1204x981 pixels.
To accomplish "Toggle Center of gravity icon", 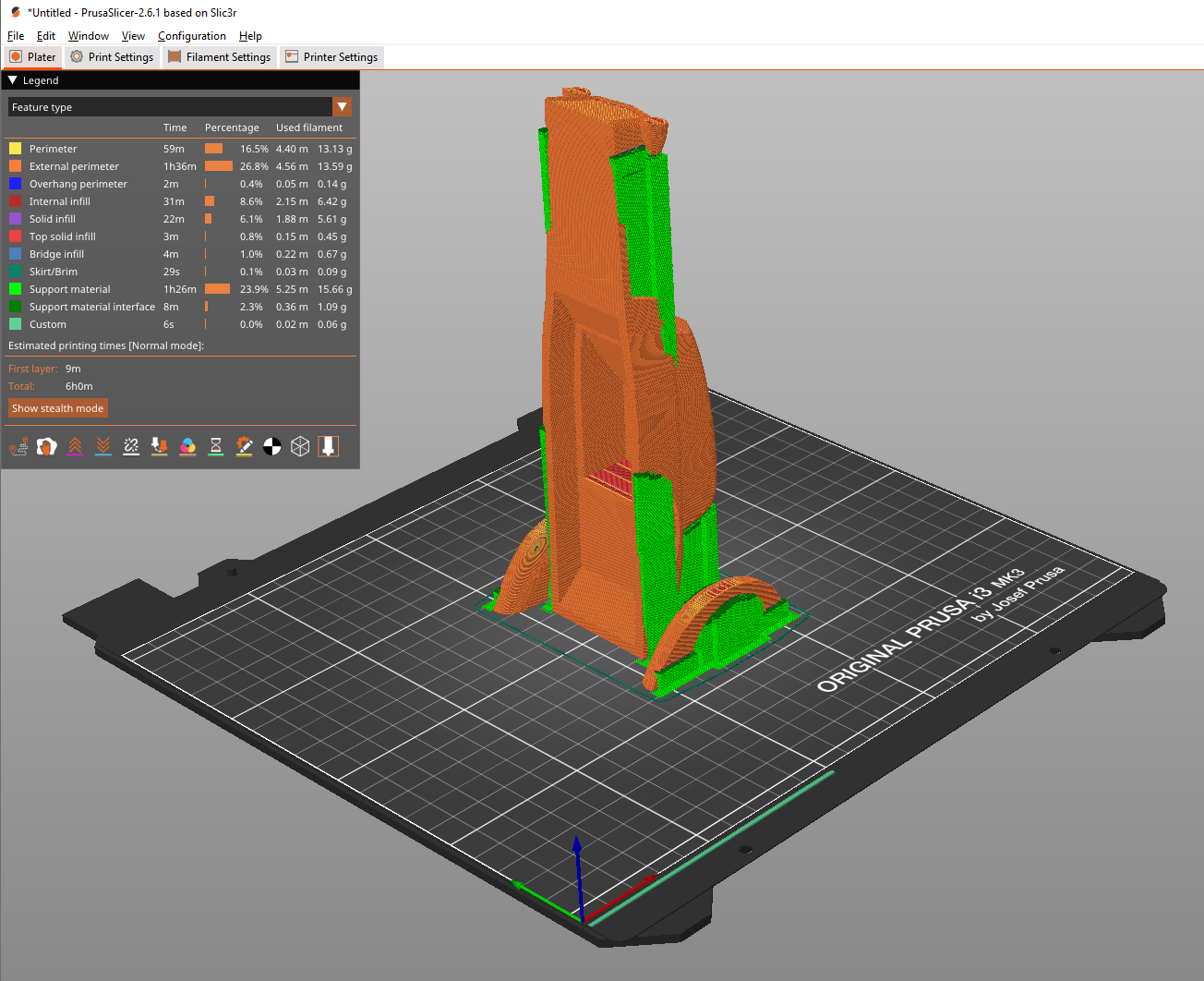I will [272, 447].
